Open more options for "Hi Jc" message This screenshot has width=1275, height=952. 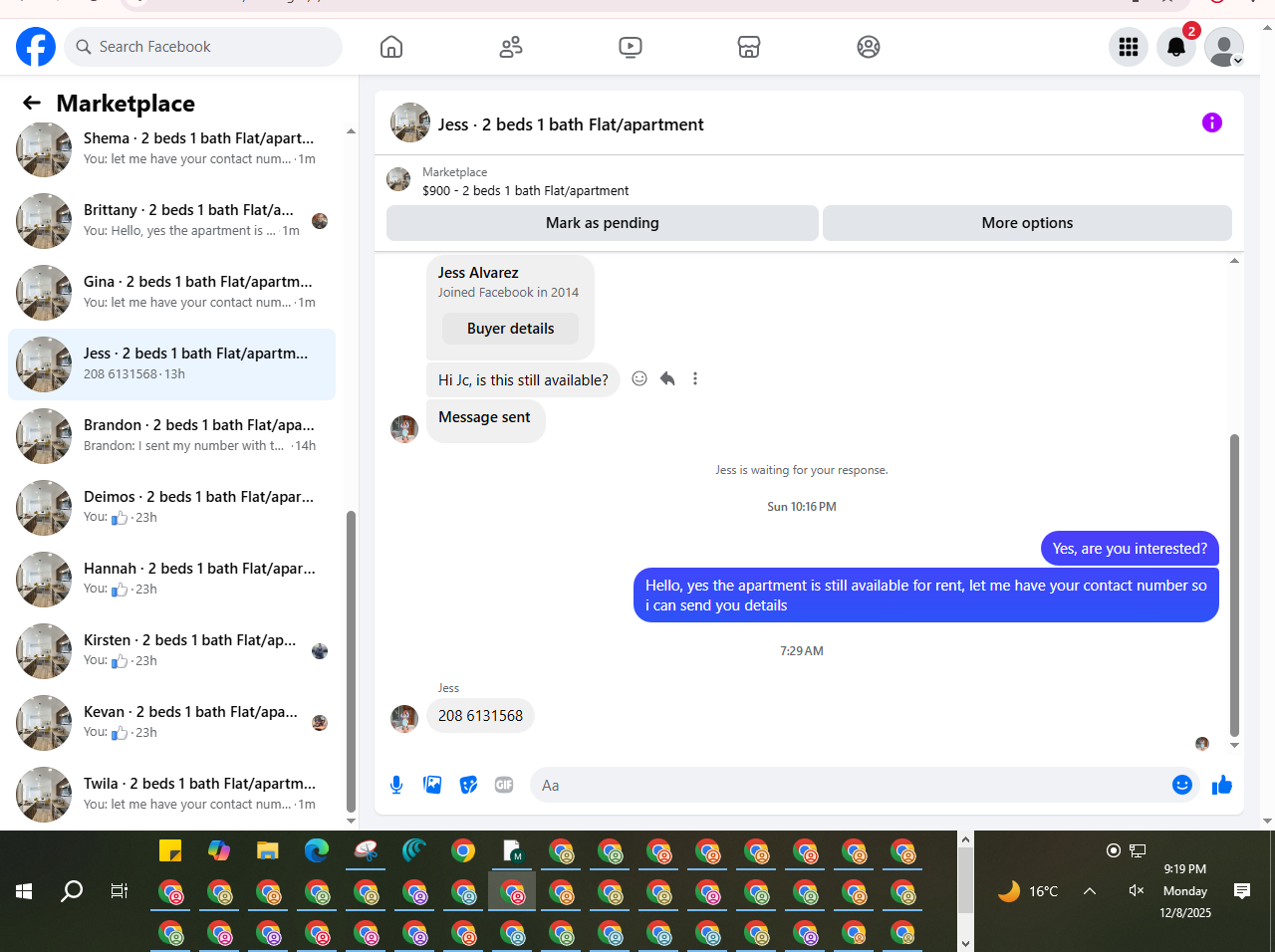(695, 378)
